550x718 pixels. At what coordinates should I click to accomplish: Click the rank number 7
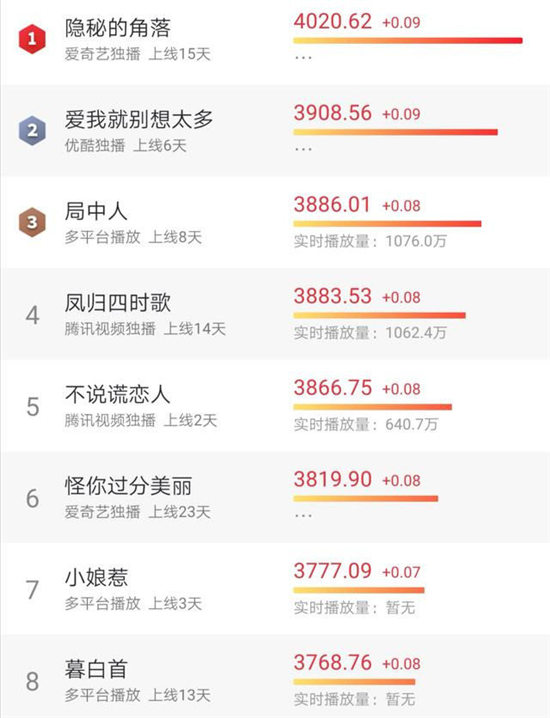click(33, 590)
